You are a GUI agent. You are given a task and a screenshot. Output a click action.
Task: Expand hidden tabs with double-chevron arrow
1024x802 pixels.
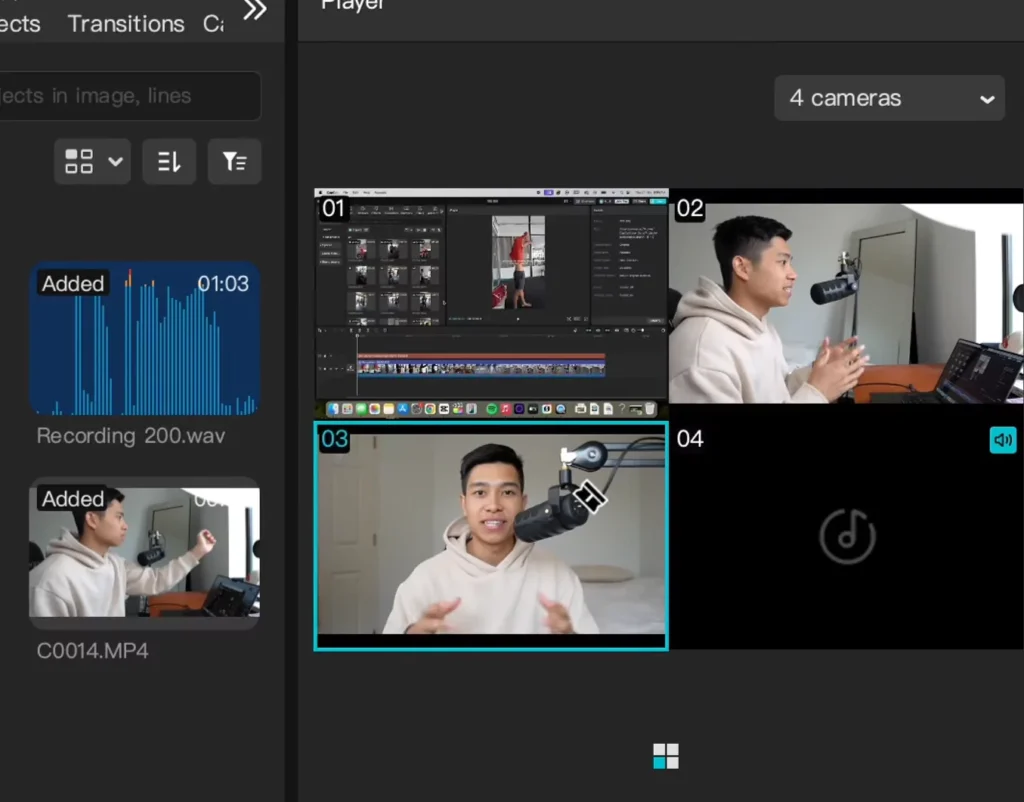click(254, 9)
